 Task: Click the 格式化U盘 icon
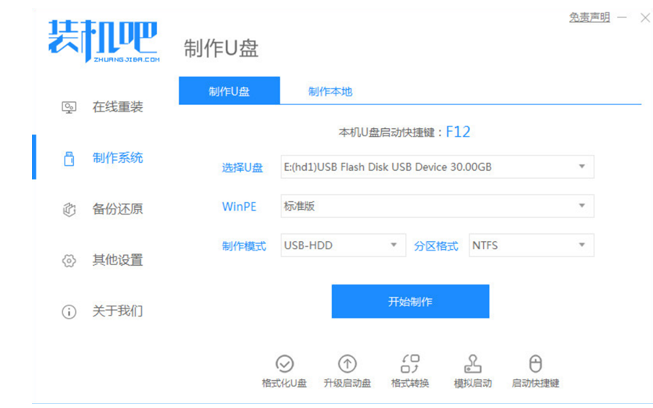coord(284,363)
